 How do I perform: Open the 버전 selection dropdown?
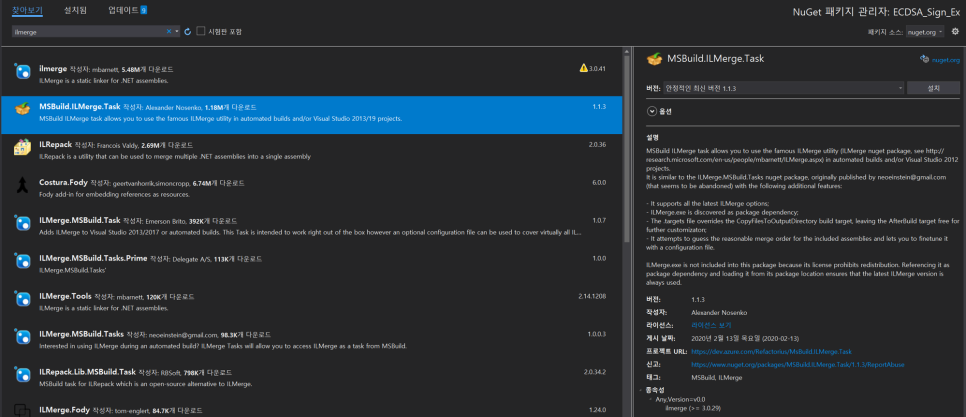click(x=784, y=88)
